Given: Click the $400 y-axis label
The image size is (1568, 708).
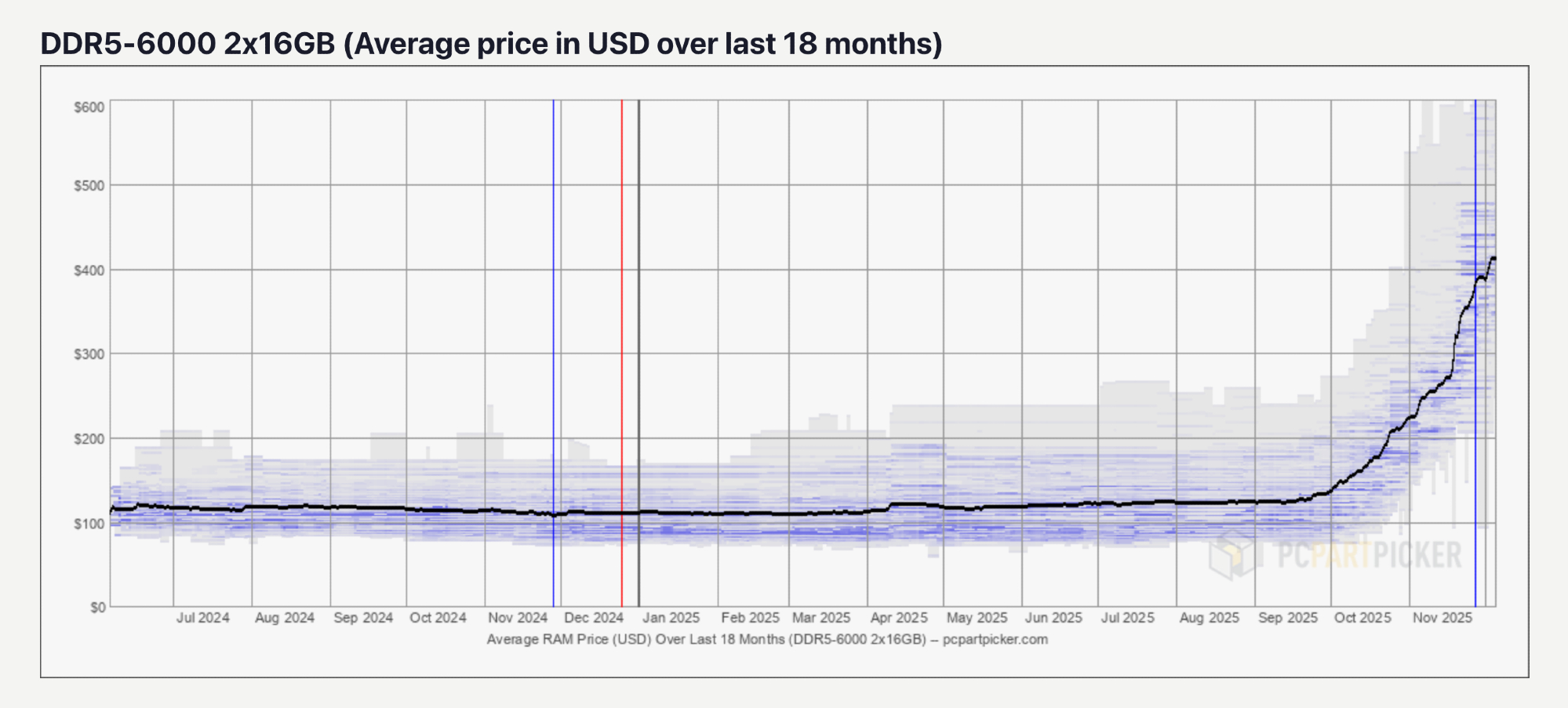Looking at the screenshot, I should pyautogui.click(x=89, y=270).
